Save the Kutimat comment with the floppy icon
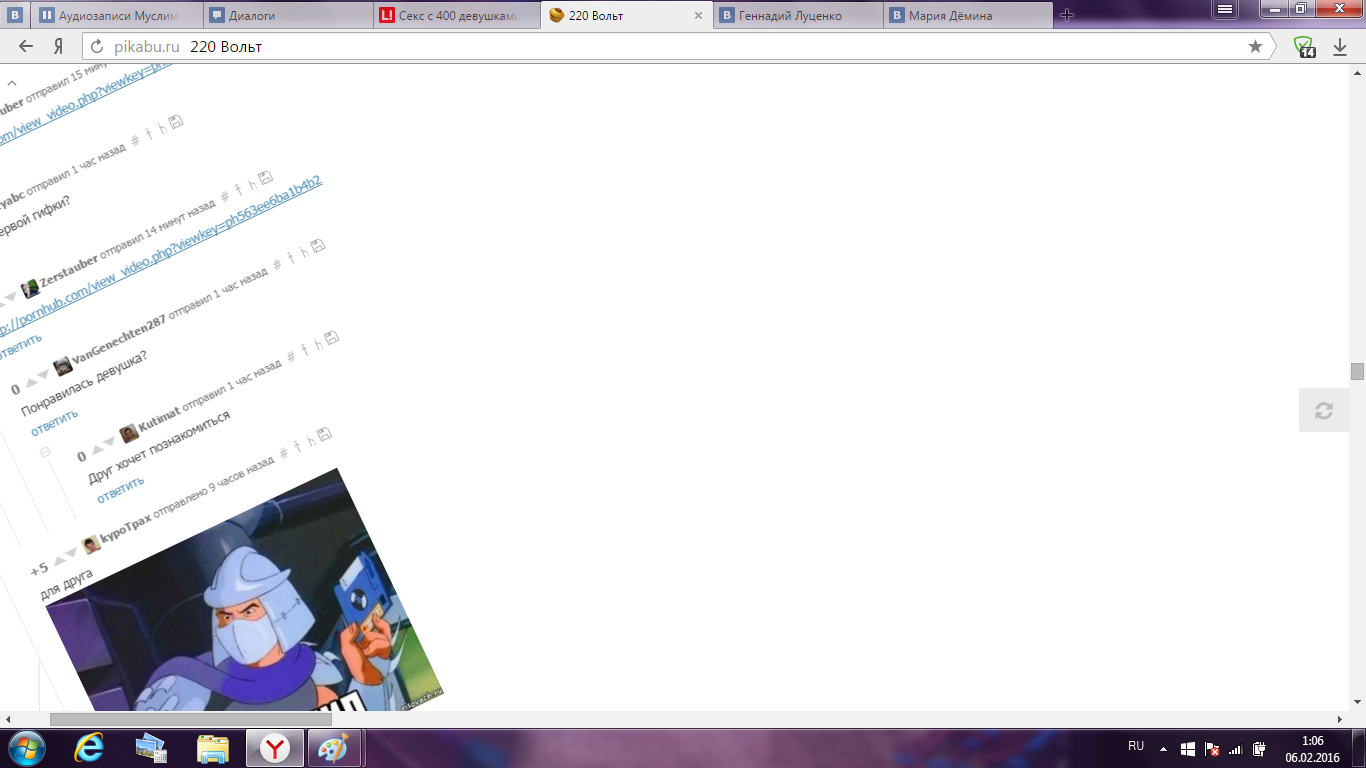Screen dimensions: 1366x768 (331, 340)
